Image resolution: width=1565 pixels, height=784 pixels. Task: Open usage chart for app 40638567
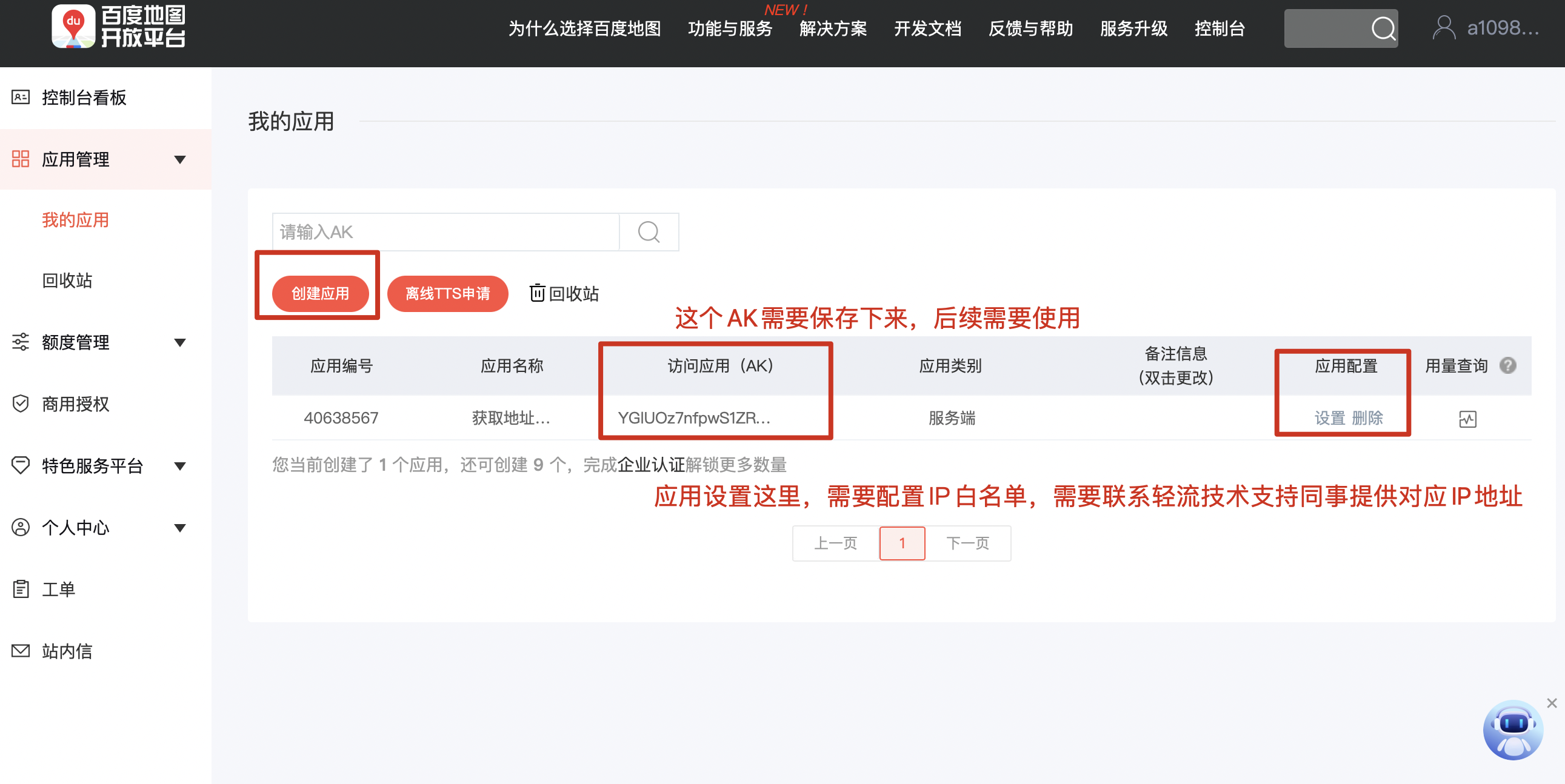1468,419
